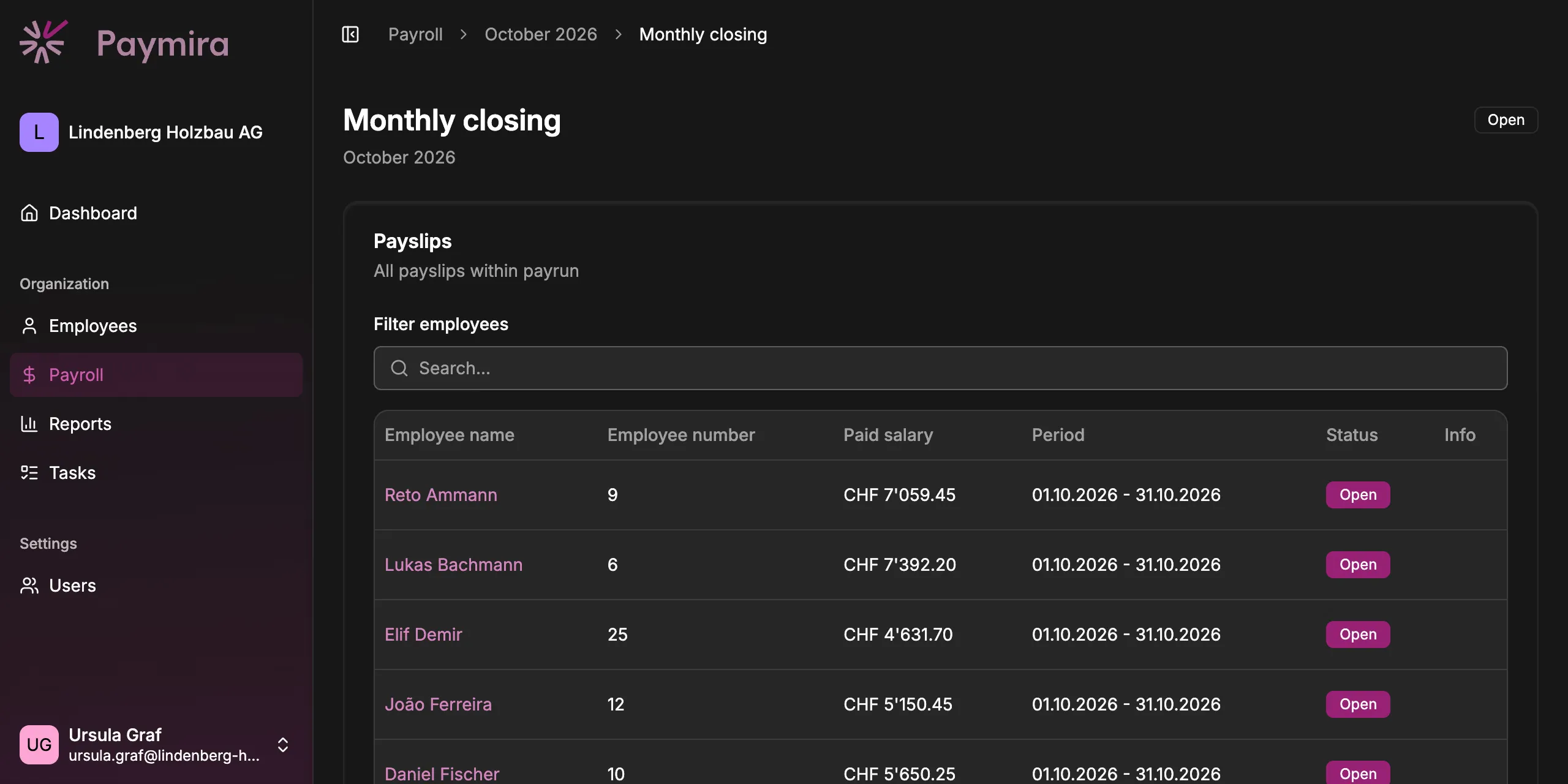1568x784 pixels.
Task: Click the Open status badge for João Ferreira
Action: click(1358, 704)
